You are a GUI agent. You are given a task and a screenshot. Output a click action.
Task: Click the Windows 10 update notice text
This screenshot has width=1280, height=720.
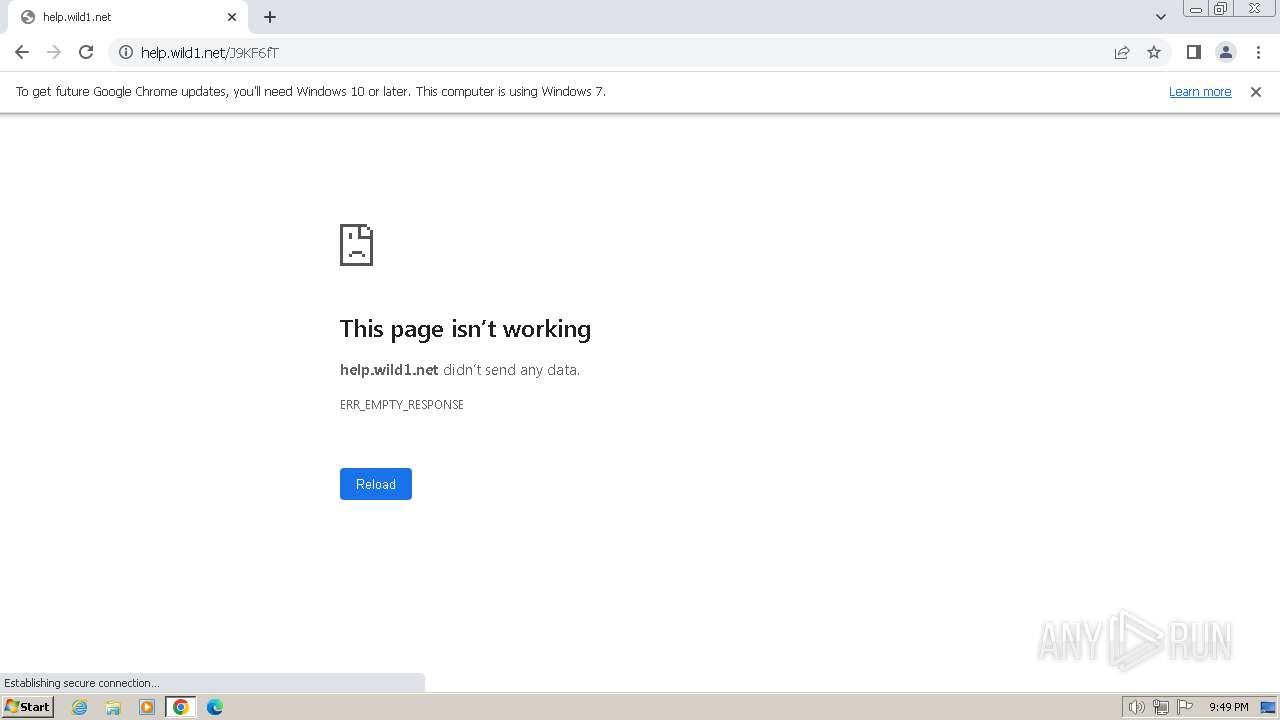tap(311, 91)
